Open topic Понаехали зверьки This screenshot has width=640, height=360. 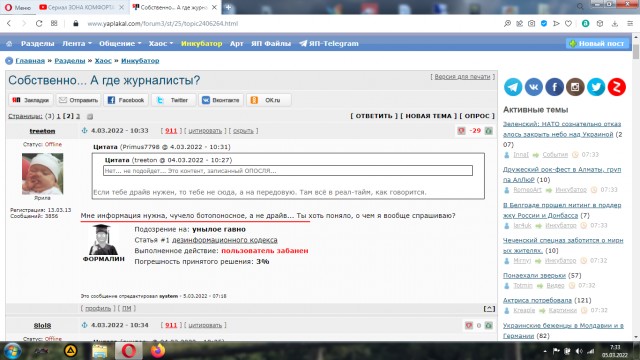tap(534, 276)
